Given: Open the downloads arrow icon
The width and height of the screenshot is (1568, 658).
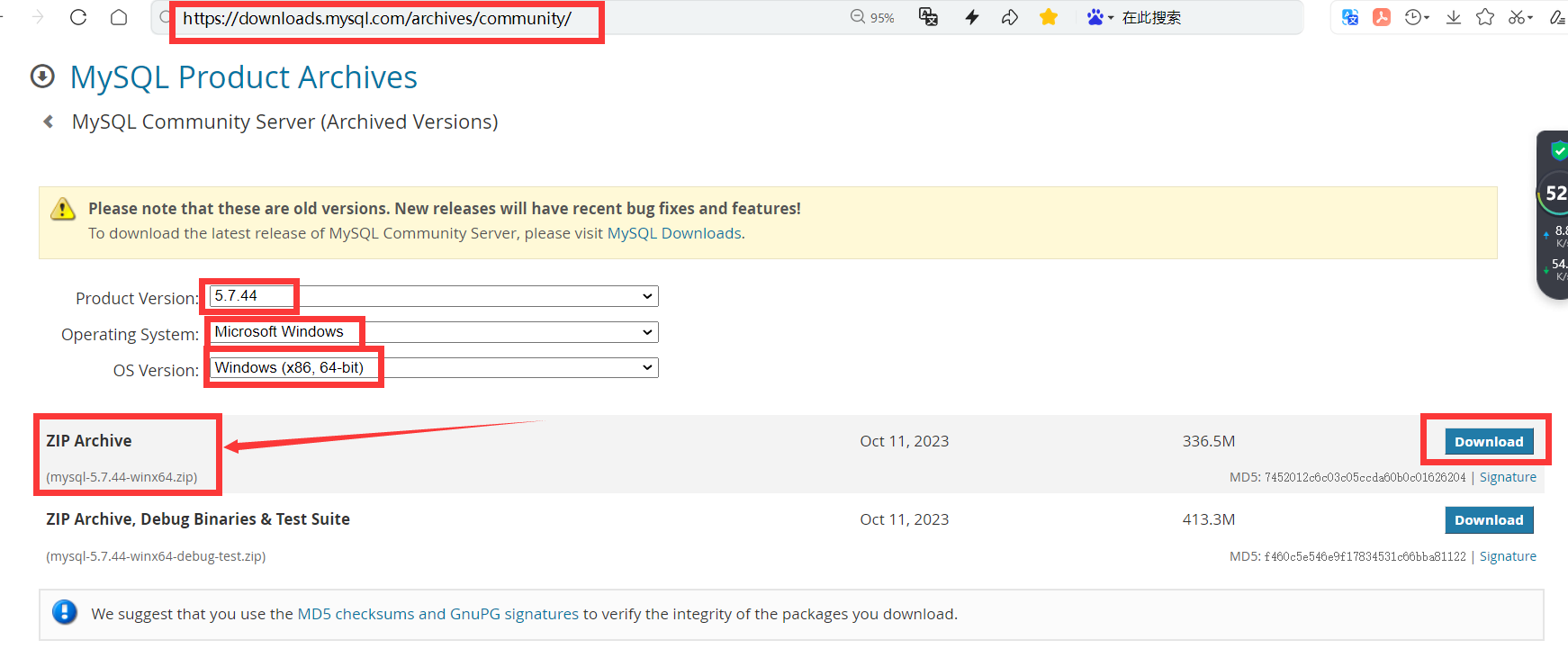Looking at the screenshot, I should 1454,17.
